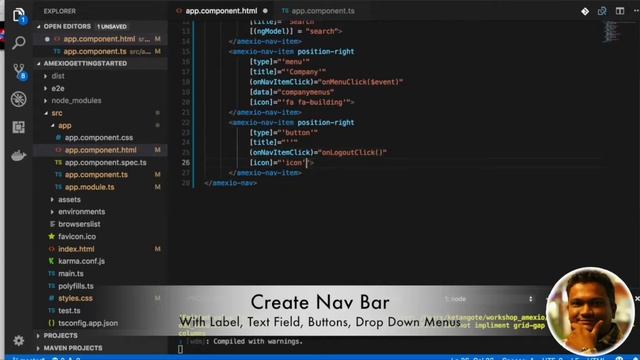Open app.module.ts file
The height and width of the screenshot is (360, 640).
[89, 187]
